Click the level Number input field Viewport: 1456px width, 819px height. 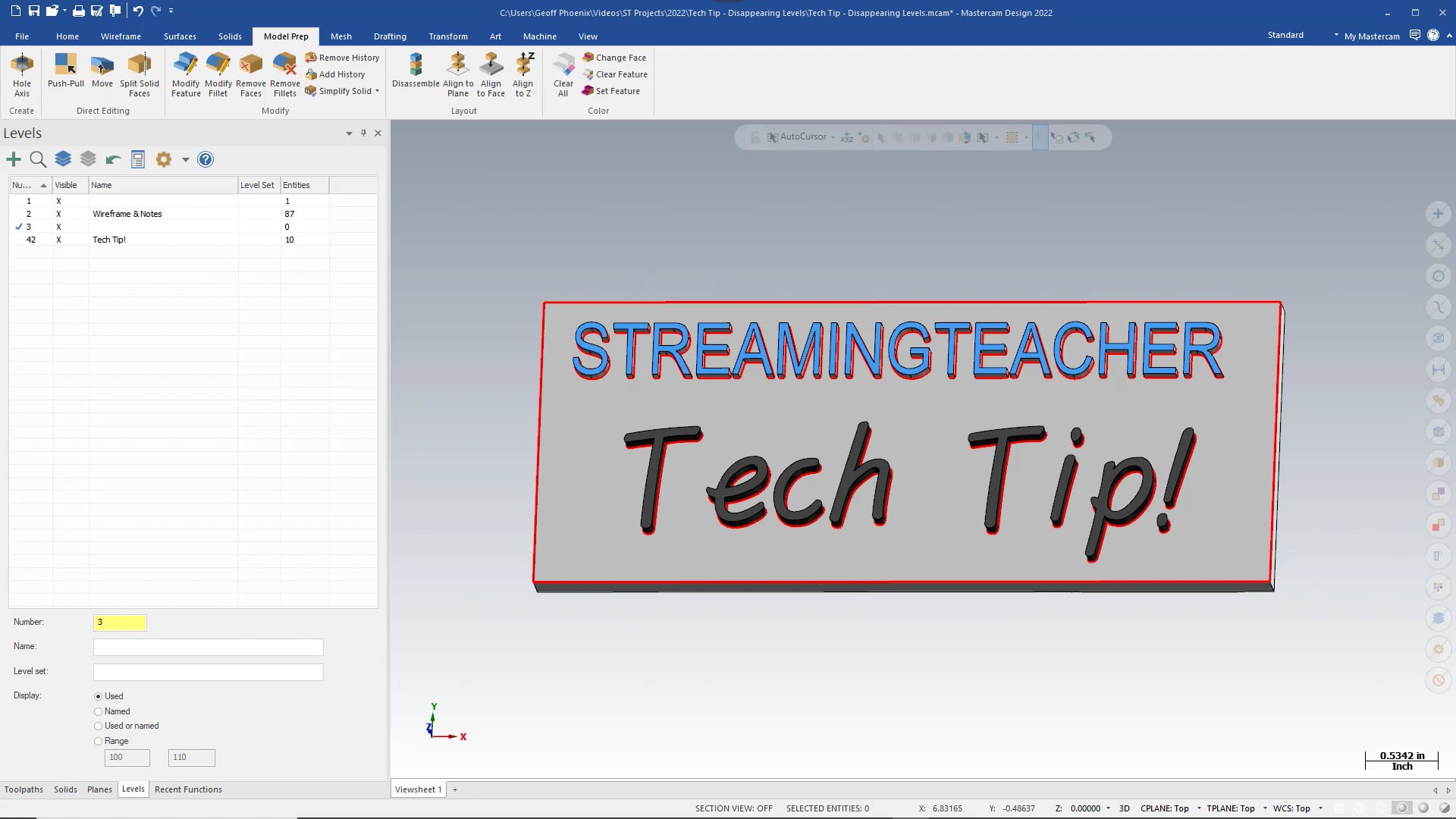120,623
